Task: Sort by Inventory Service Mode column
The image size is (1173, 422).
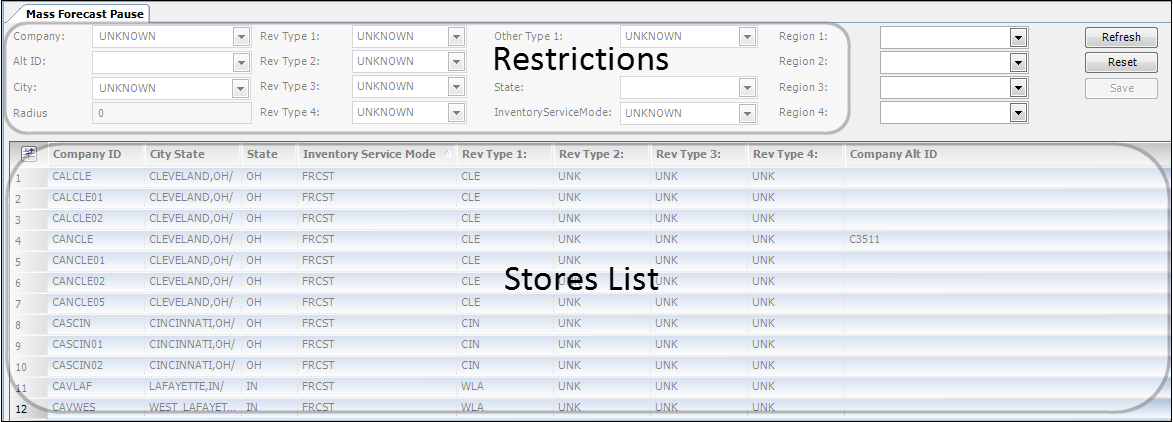Action: (x=369, y=154)
